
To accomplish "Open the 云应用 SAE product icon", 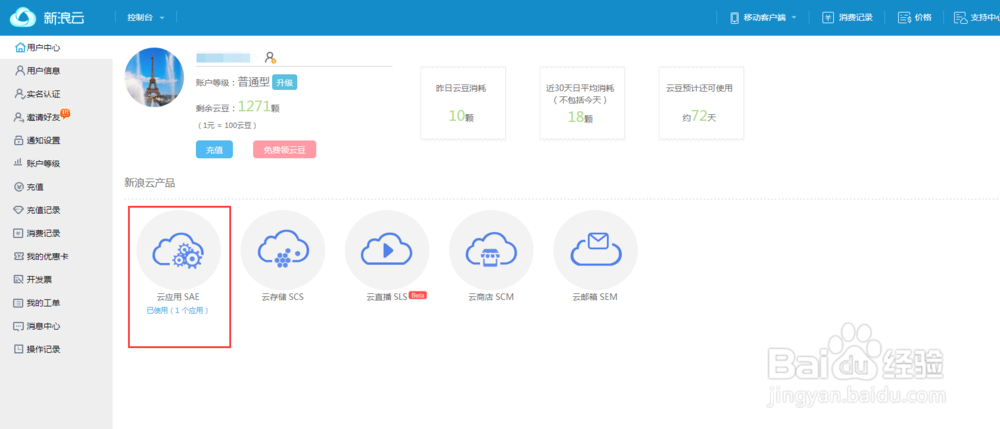I will 179,252.
